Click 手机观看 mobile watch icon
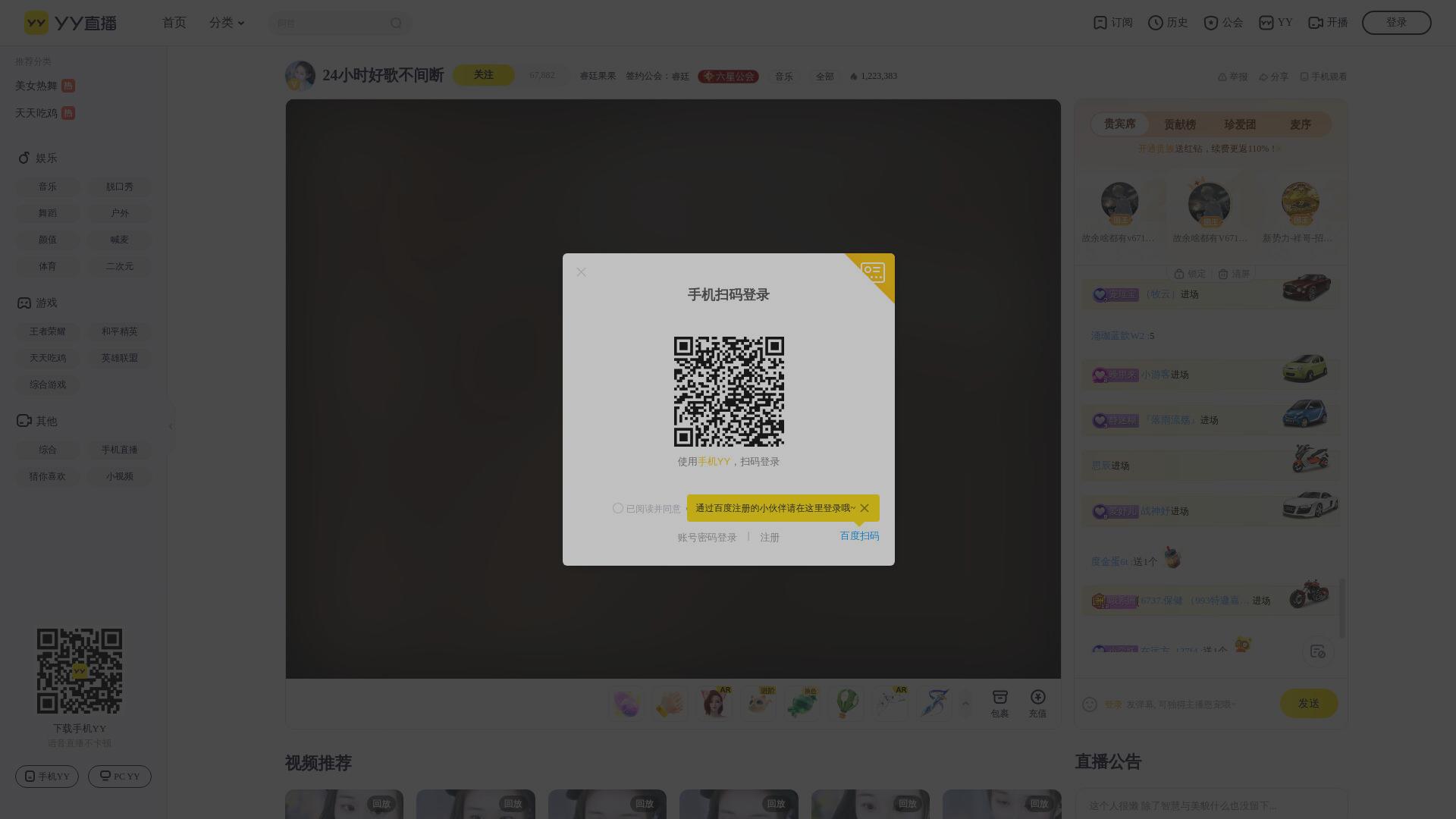 (1323, 77)
